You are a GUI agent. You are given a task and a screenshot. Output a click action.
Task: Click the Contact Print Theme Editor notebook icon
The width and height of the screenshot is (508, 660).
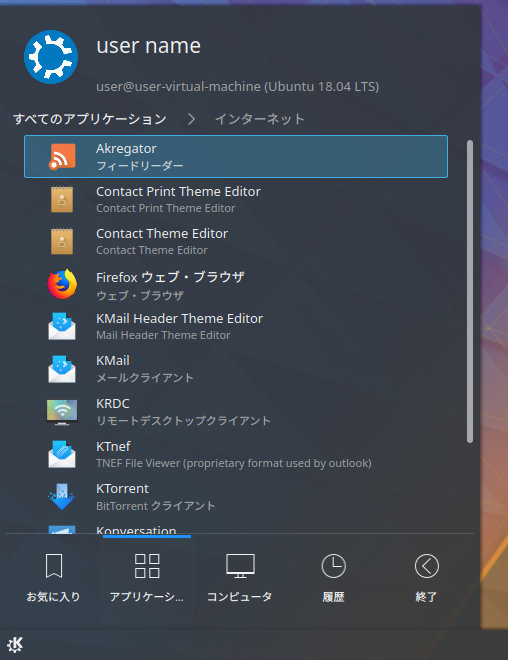62,199
